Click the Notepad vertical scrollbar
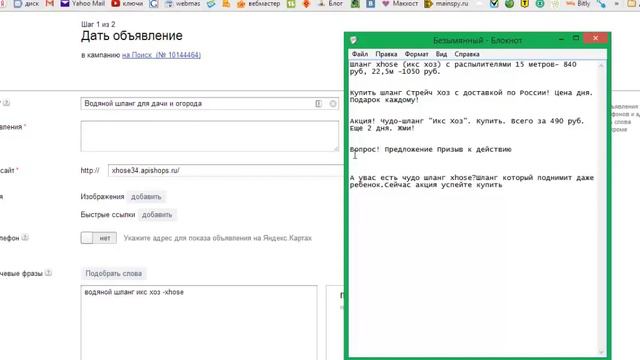 [601, 208]
